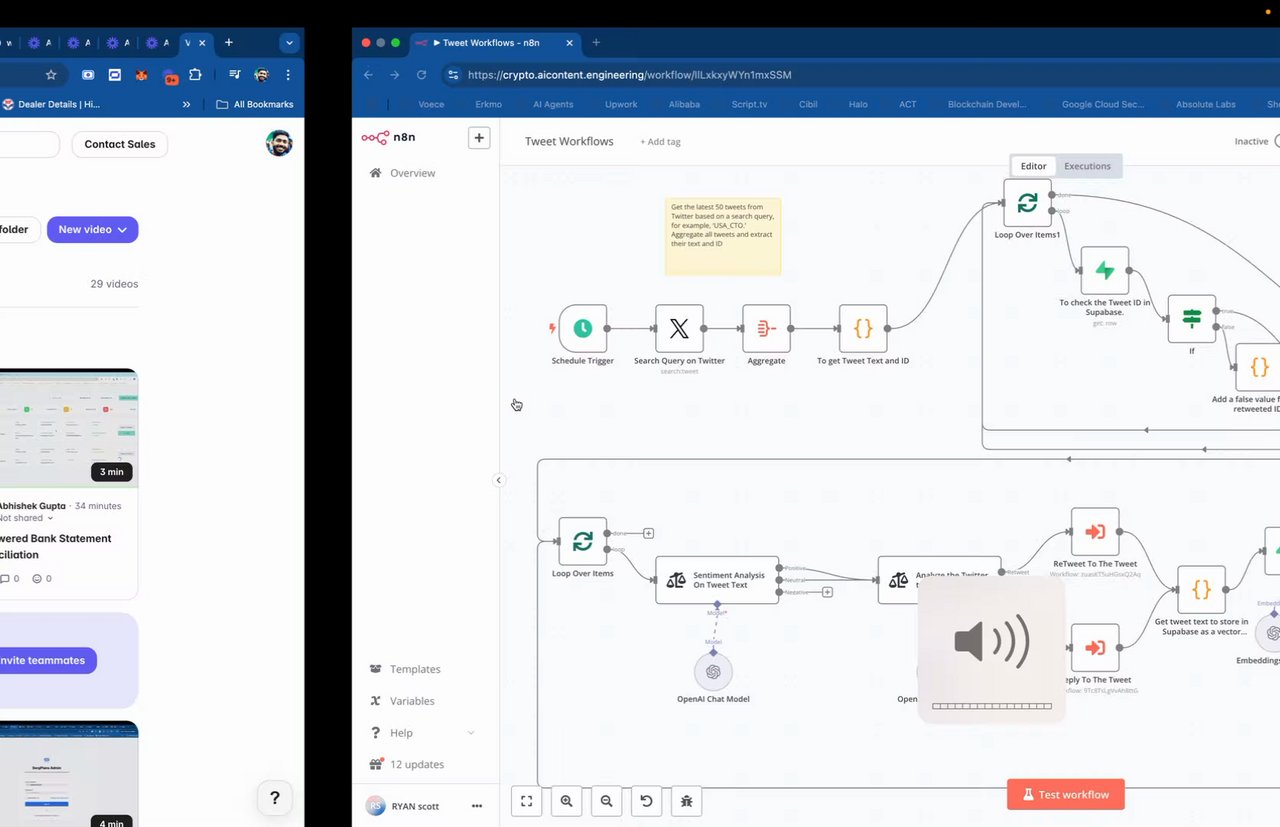Open the All Bookmarks folder
The image size is (1280, 827).
point(255,104)
